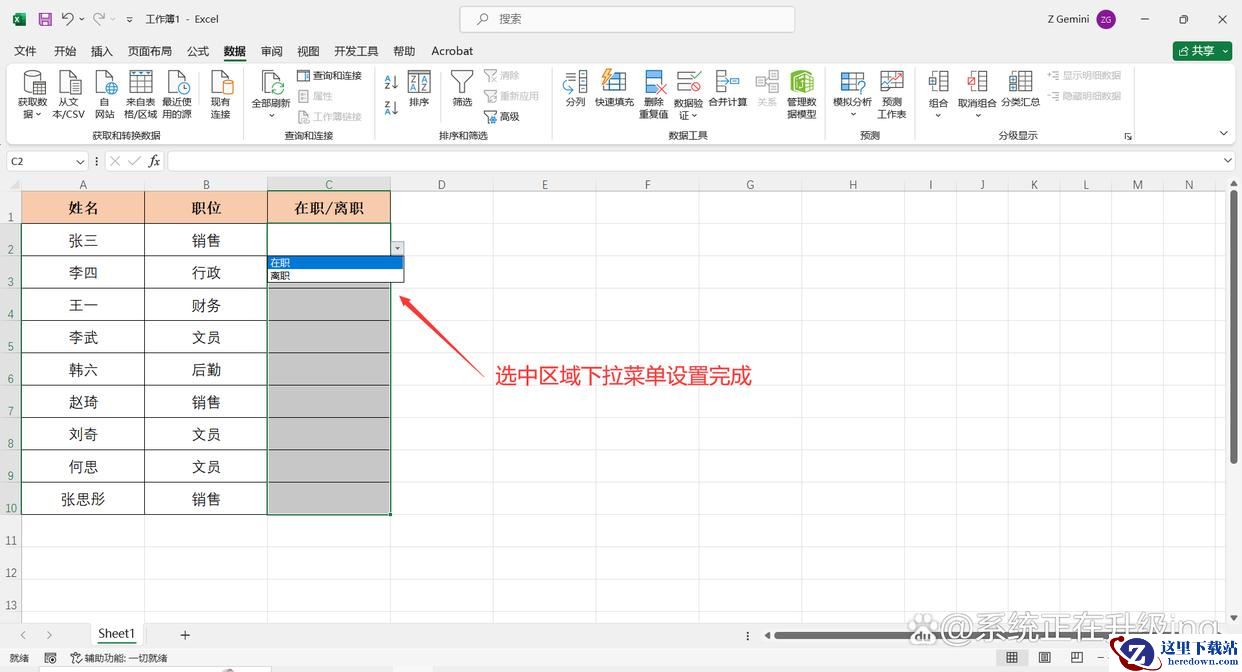The width and height of the screenshot is (1242, 672).
Task: Open the 公式 ribbon tab
Action: pos(198,51)
